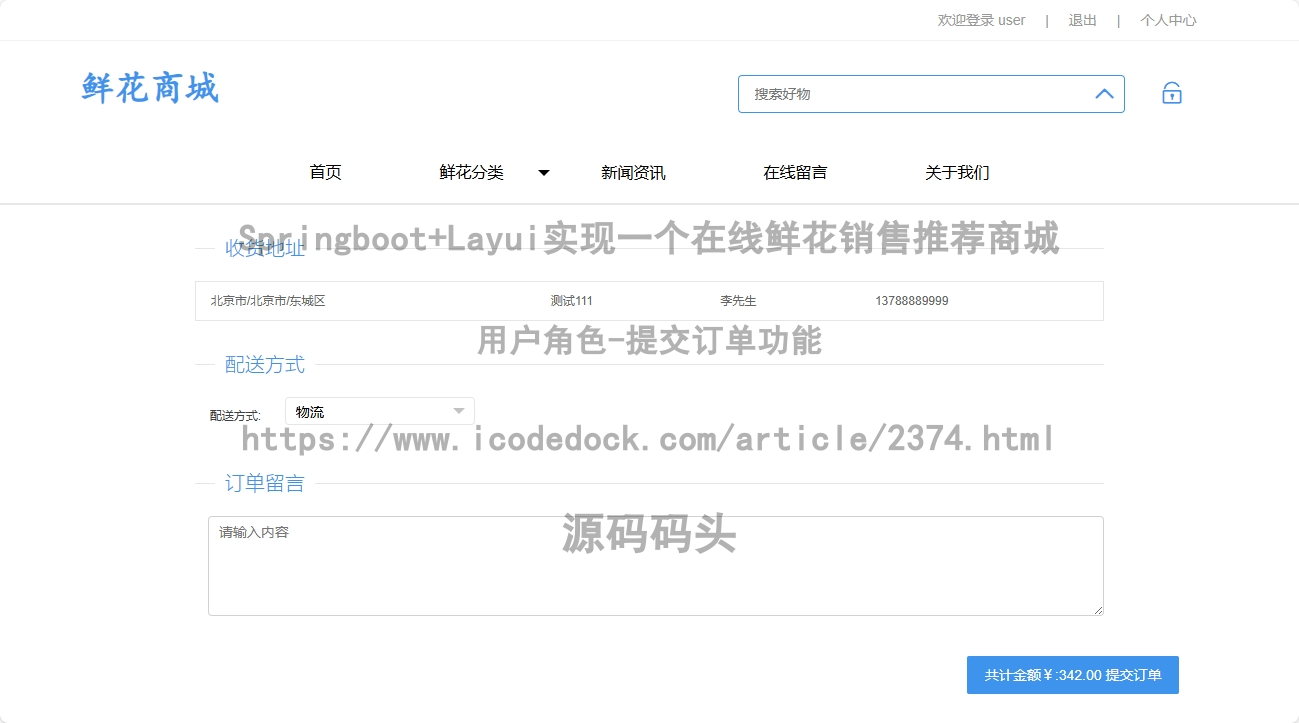Image resolution: width=1299 pixels, height=723 pixels.
Task: Open the 新闻资讯 nav item
Action: click(633, 173)
